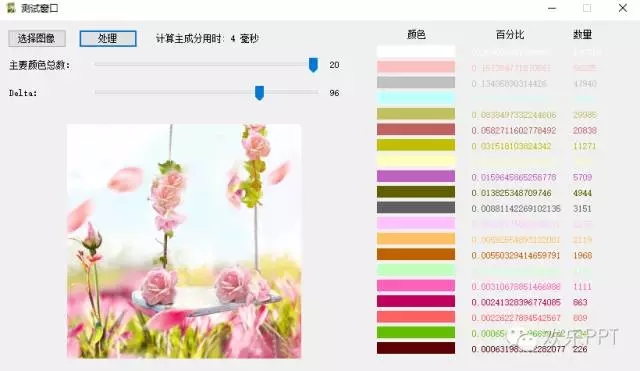The width and height of the screenshot is (640, 371).
Task: Click the app icon in the title bar
Action: pos(11,8)
